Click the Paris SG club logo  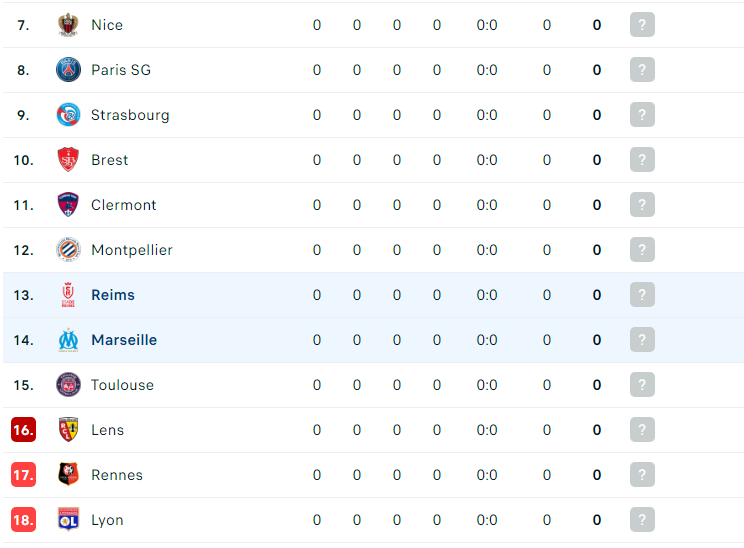(68, 70)
